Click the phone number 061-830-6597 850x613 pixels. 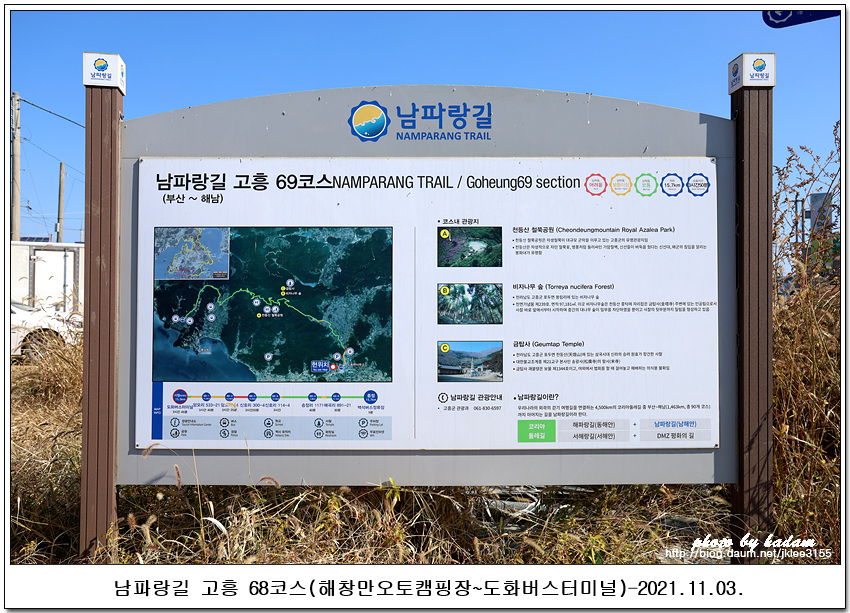(x=487, y=408)
